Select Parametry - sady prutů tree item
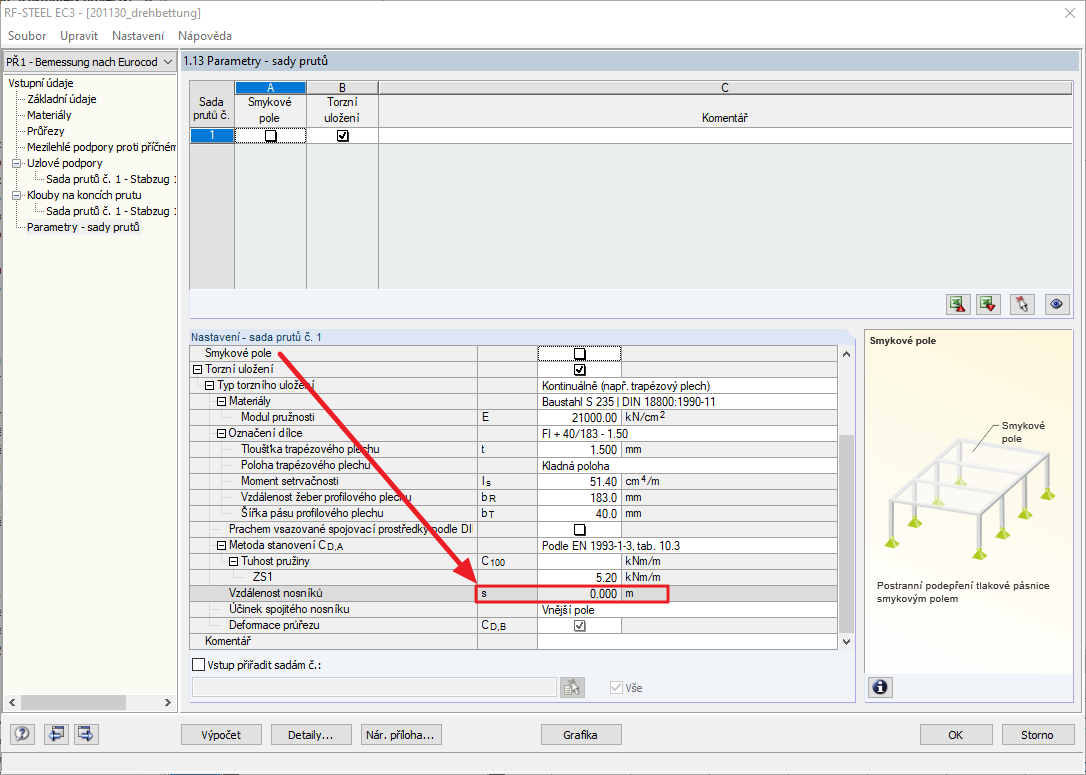This screenshot has width=1086, height=775. [83, 227]
